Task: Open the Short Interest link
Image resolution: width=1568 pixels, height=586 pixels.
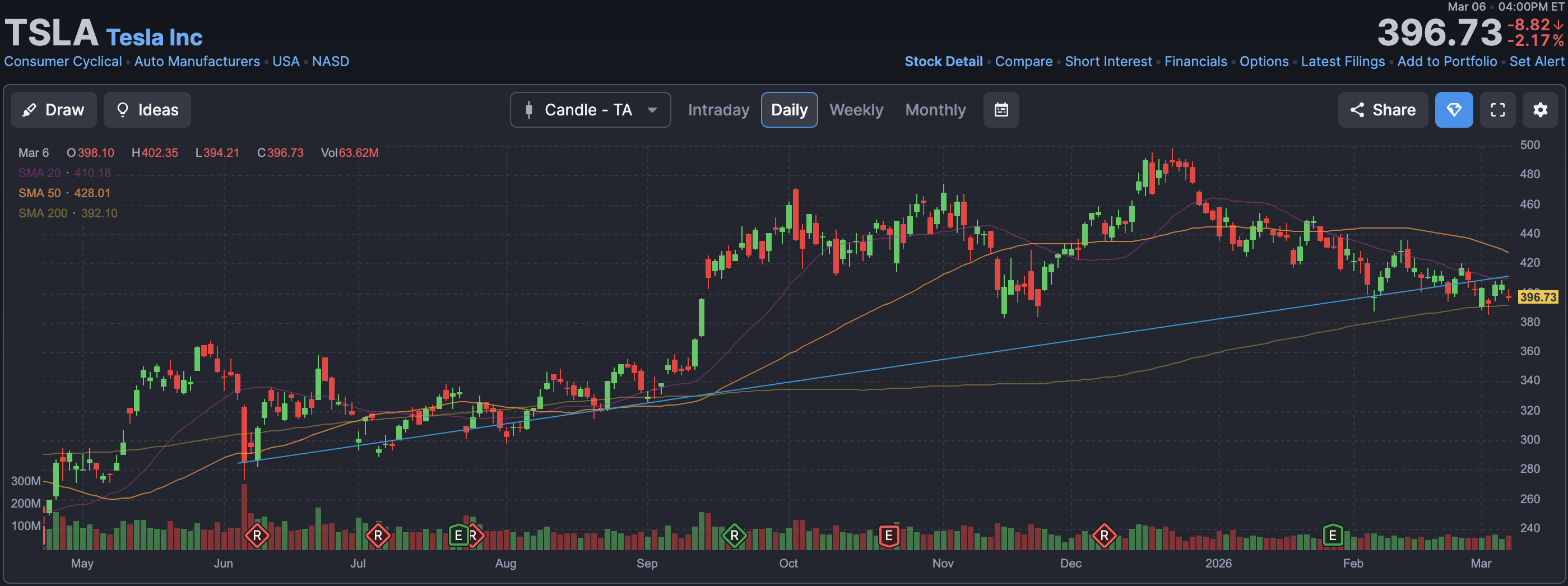Action: 1108,62
